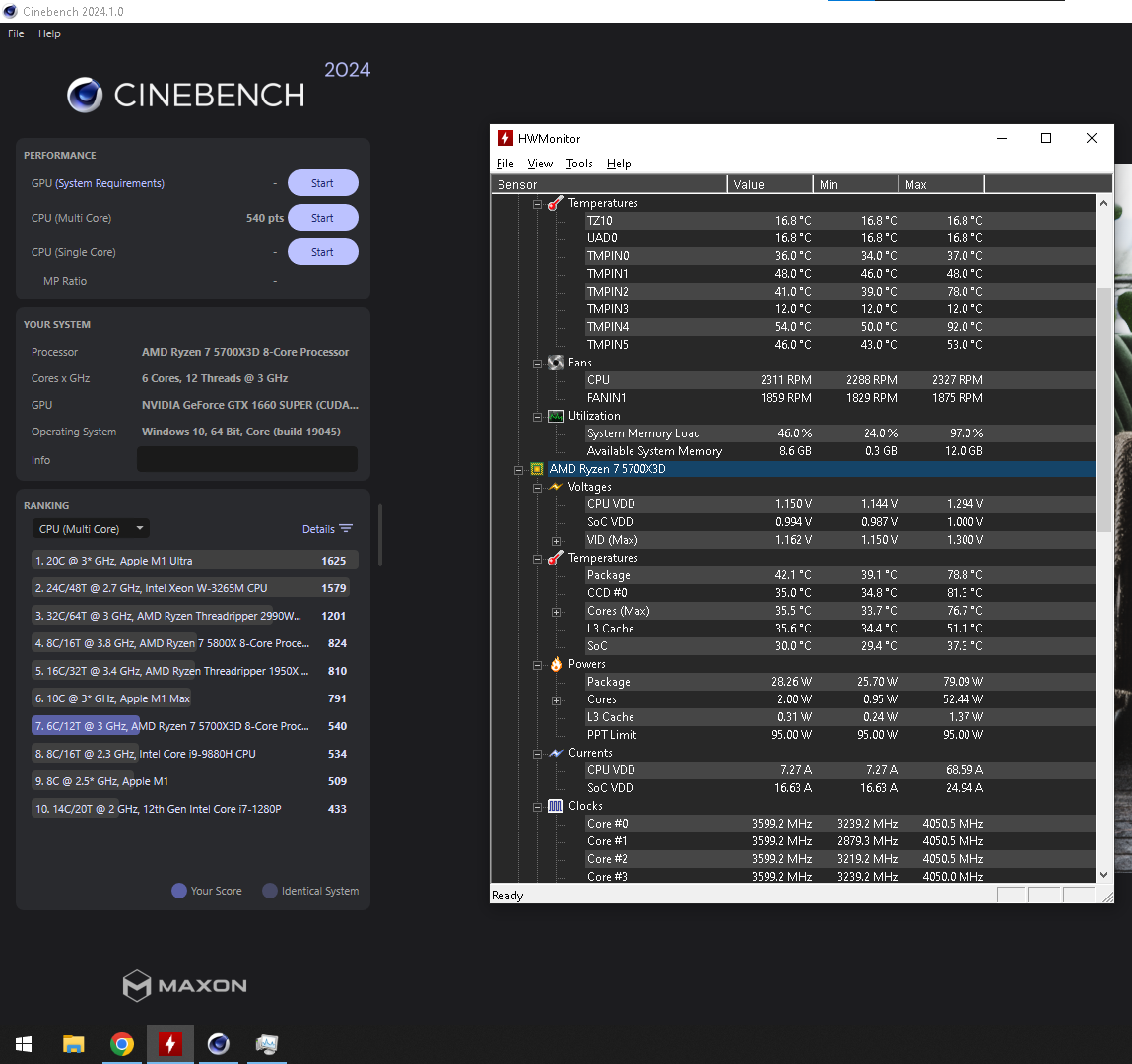Collapse the Voltages node
This screenshot has height=1064, width=1132.
(x=537, y=488)
